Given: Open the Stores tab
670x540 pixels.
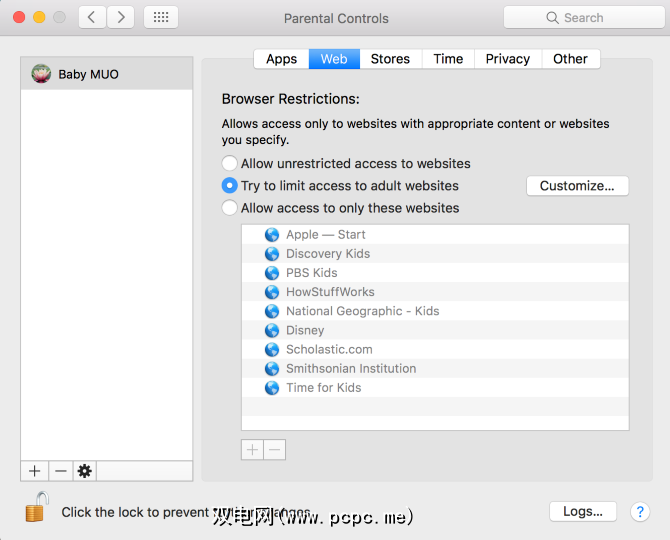Looking at the screenshot, I should pos(390,59).
